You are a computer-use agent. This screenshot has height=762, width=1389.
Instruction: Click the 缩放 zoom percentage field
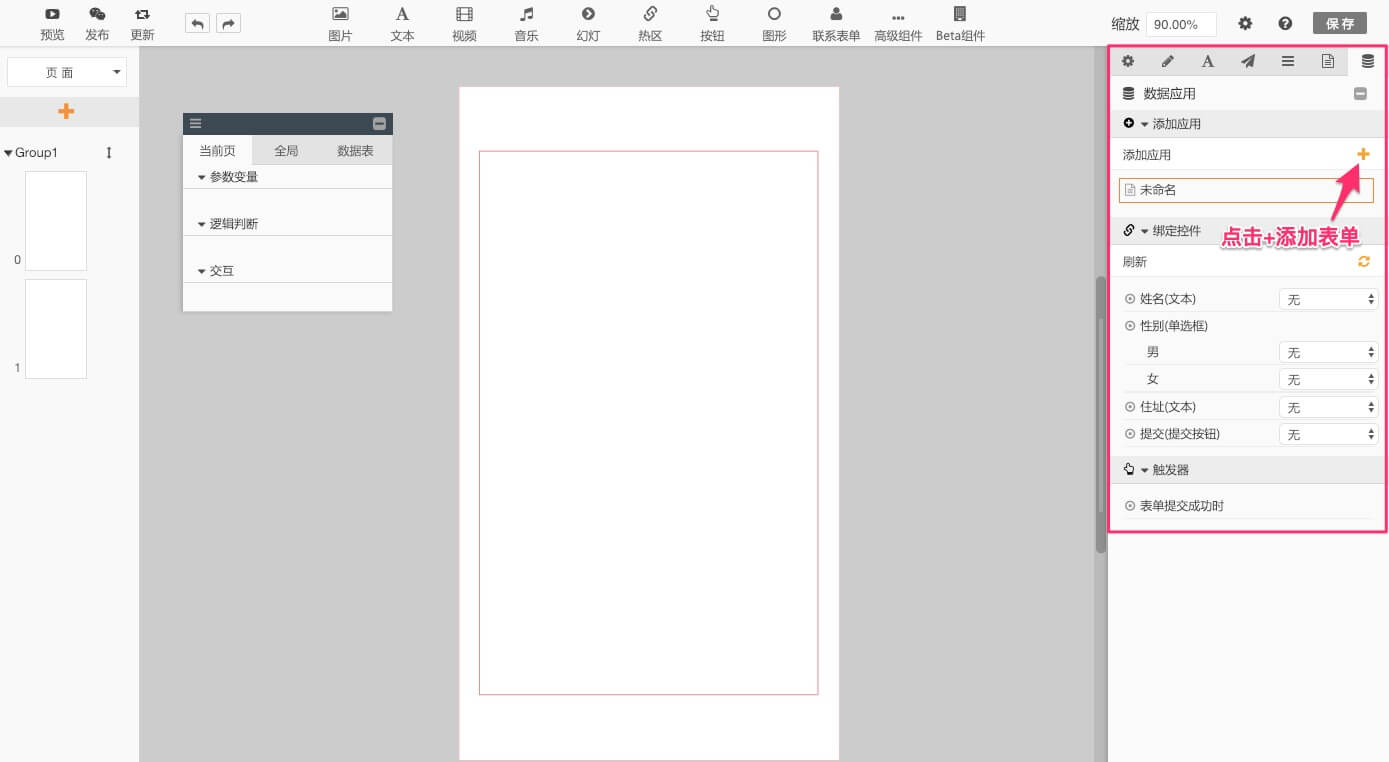point(1180,24)
